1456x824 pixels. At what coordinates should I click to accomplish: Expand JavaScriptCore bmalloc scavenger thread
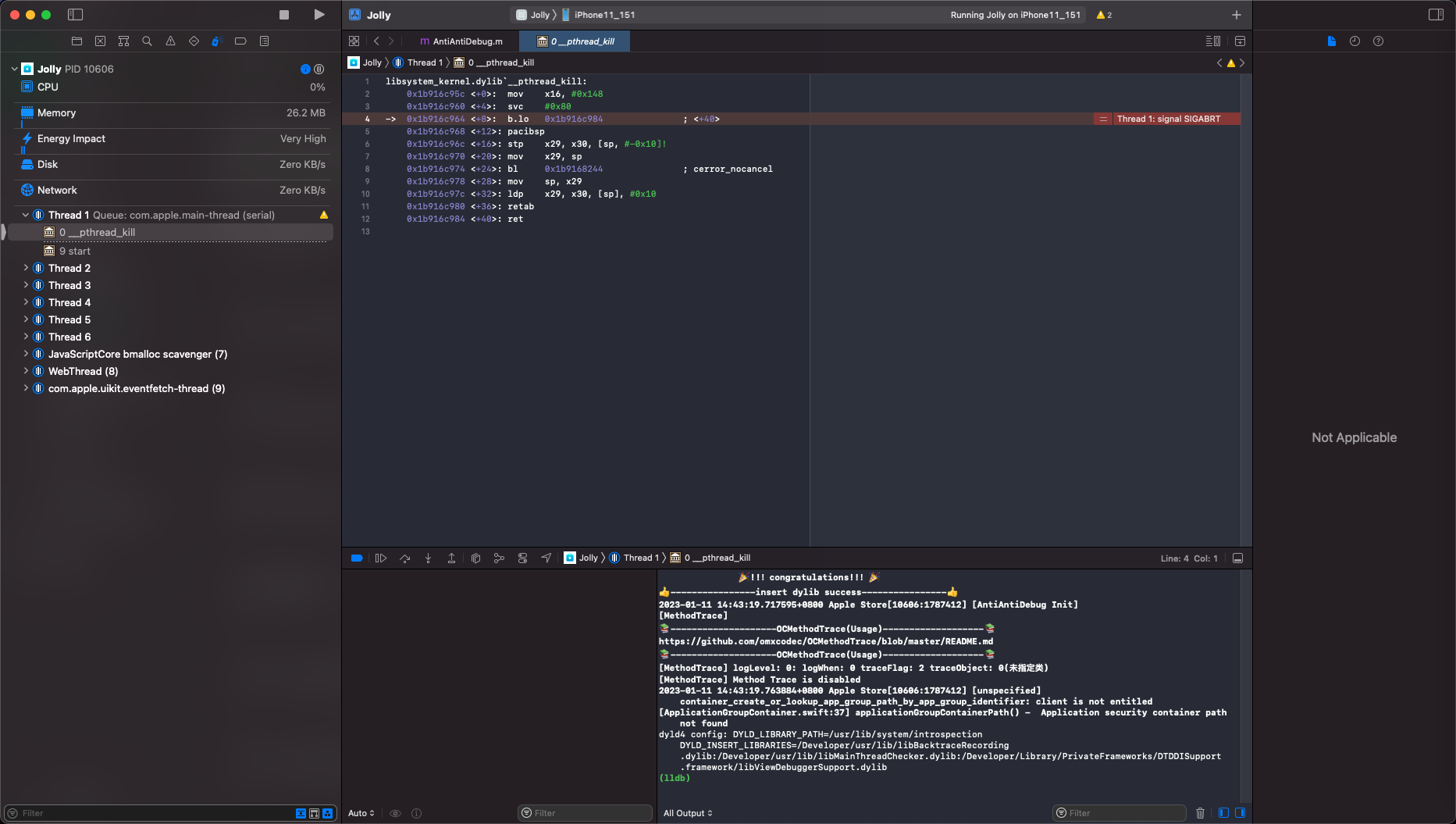click(x=26, y=354)
